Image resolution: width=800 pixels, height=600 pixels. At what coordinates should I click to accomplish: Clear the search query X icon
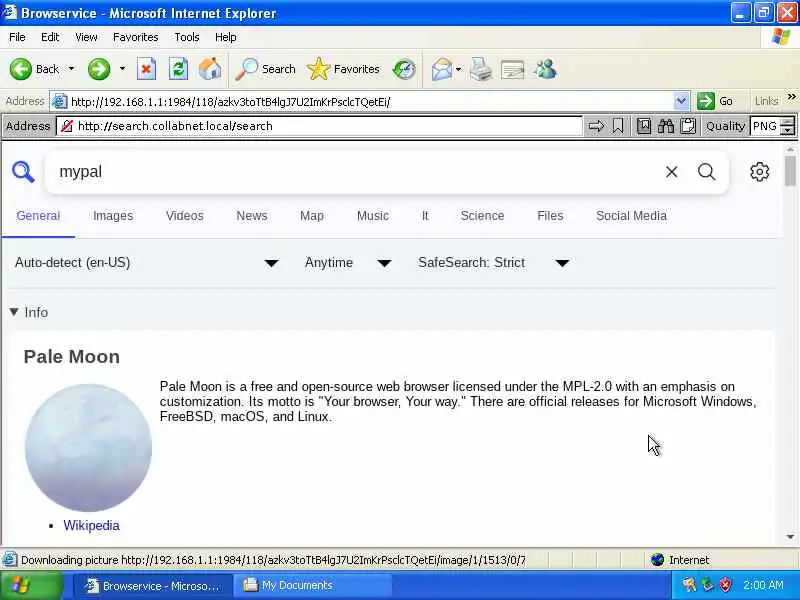pyautogui.click(x=671, y=172)
